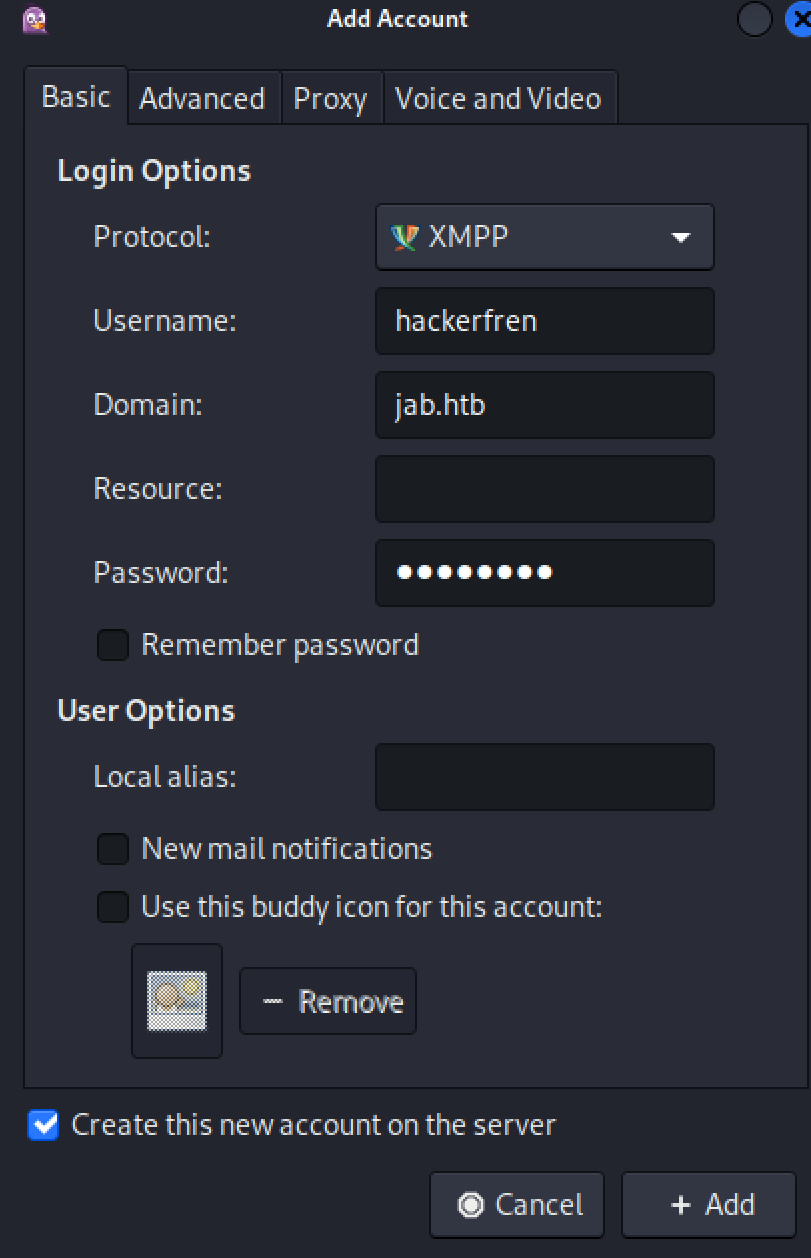Uncheck Create this new account on server
The height and width of the screenshot is (1258, 811).
click(44, 1125)
